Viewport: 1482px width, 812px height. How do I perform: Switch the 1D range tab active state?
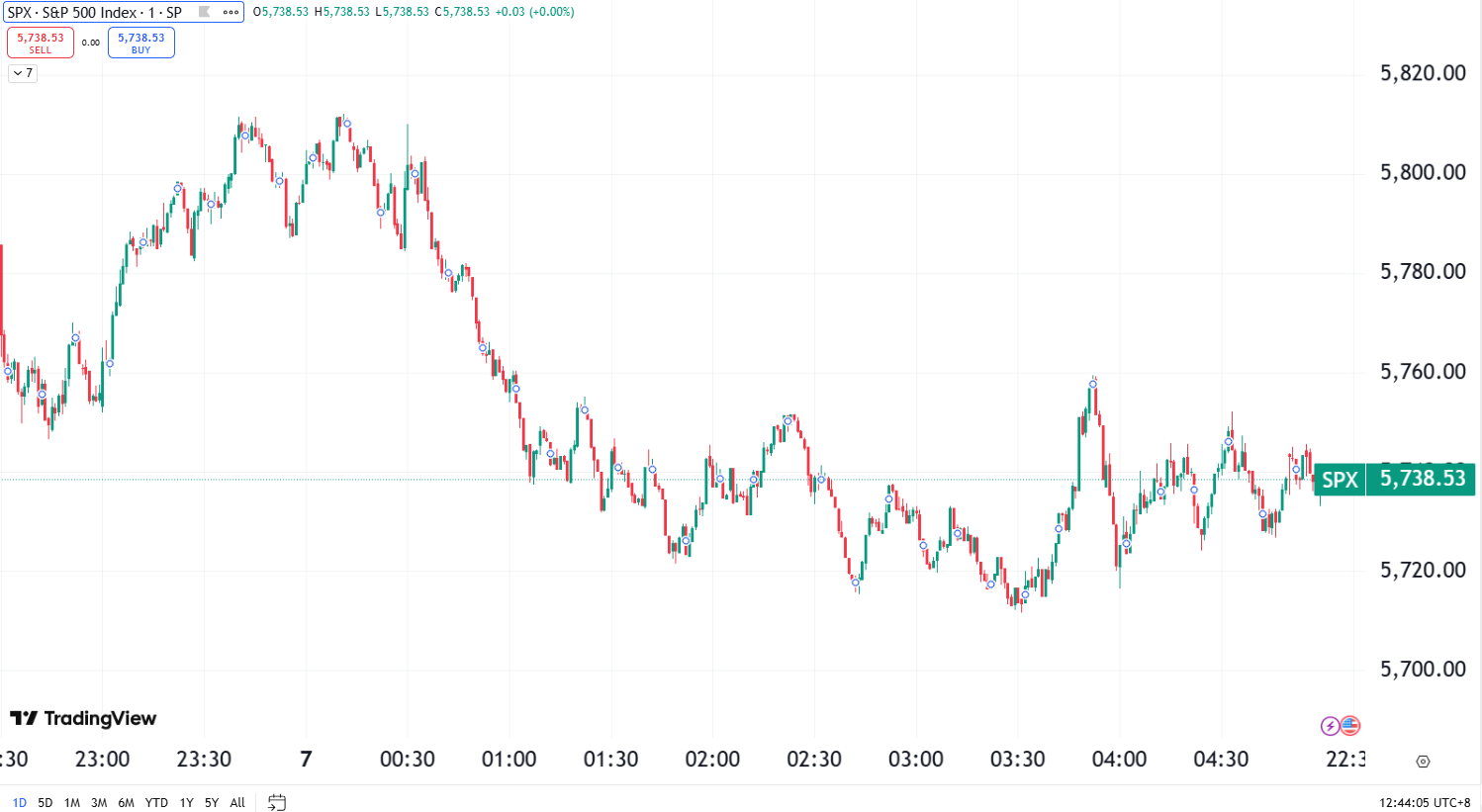tap(17, 802)
